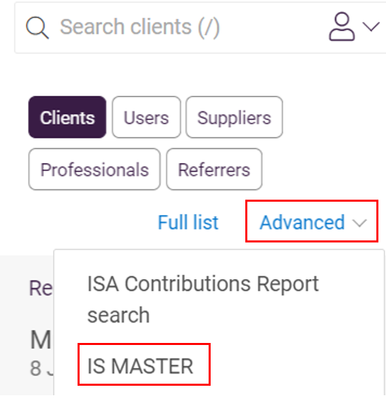Open the partially hidden 'M' client entry
This screenshot has width=386, height=400.
(41, 340)
